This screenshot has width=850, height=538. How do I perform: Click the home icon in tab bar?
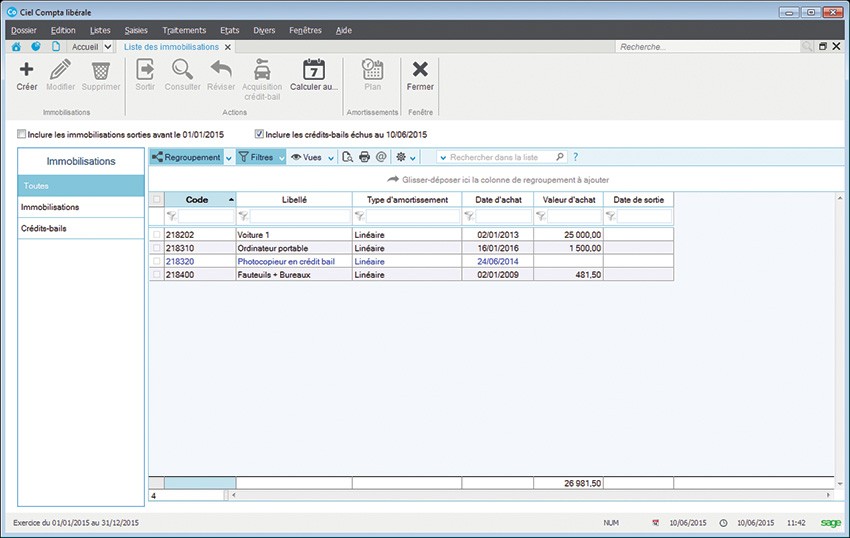click(x=16, y=47)
